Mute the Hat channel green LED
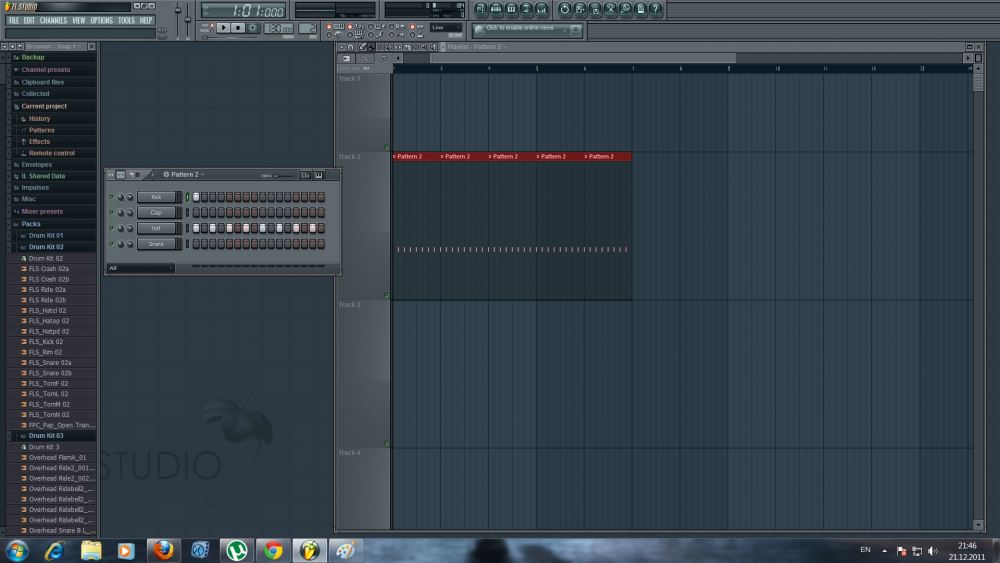Screen dimensions: 1000x563 (x=112, y=228)
